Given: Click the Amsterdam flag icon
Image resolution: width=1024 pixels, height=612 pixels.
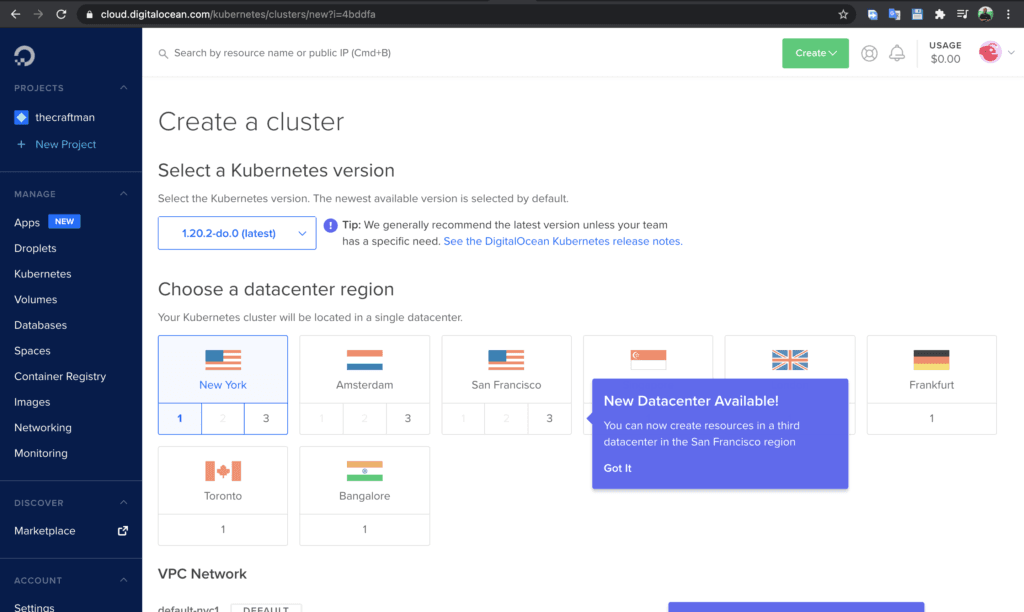Looking at the screenshot, I should (x=364, y=360).
